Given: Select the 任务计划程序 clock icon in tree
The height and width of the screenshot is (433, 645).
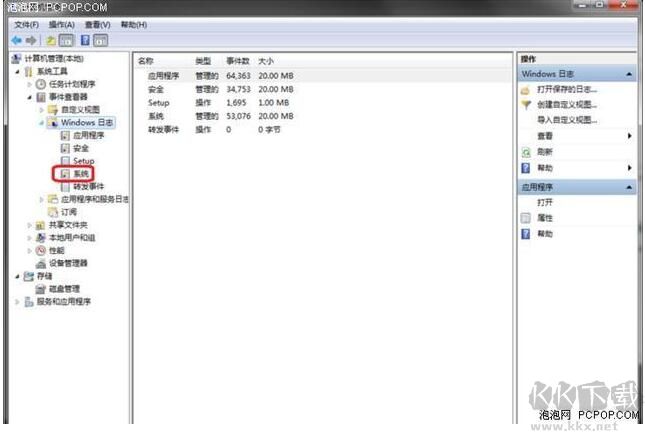Looking at the screenshot, I should [40, 84].
